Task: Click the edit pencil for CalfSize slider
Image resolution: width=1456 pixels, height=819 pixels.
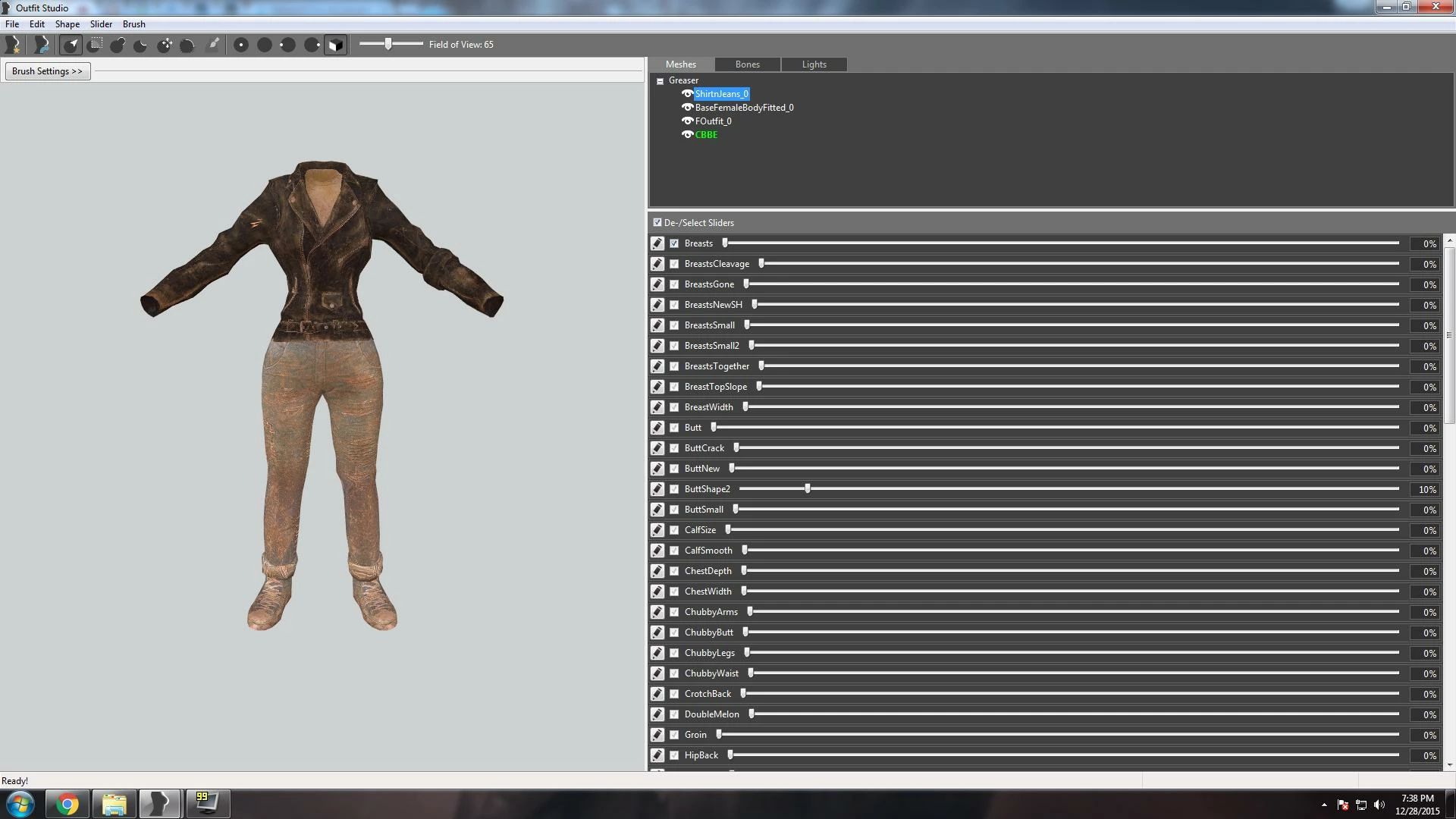Action: click(657, 530)
